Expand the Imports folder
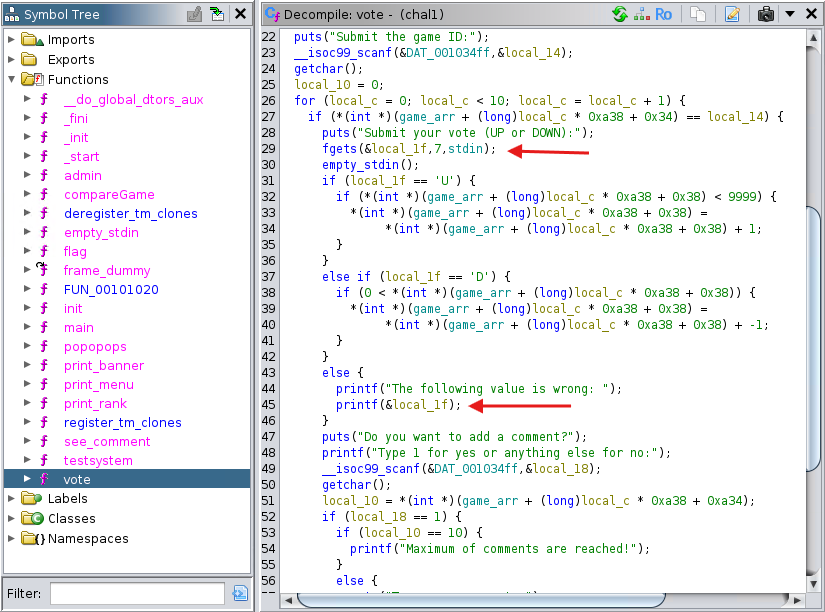 point(11,39)
